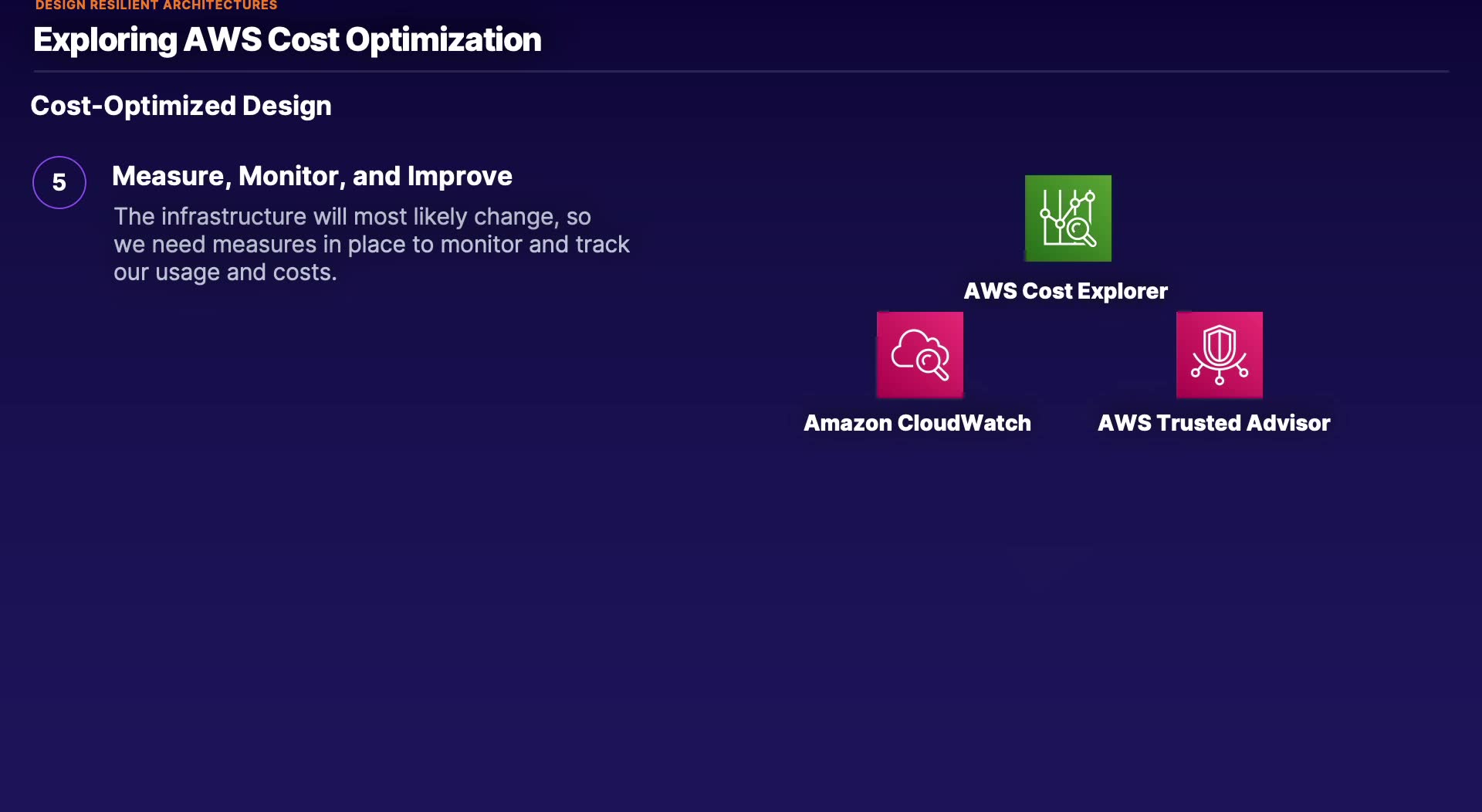Click the line "we need measures in place"
Screen dimensions: 1482x812
coord(371,245)
